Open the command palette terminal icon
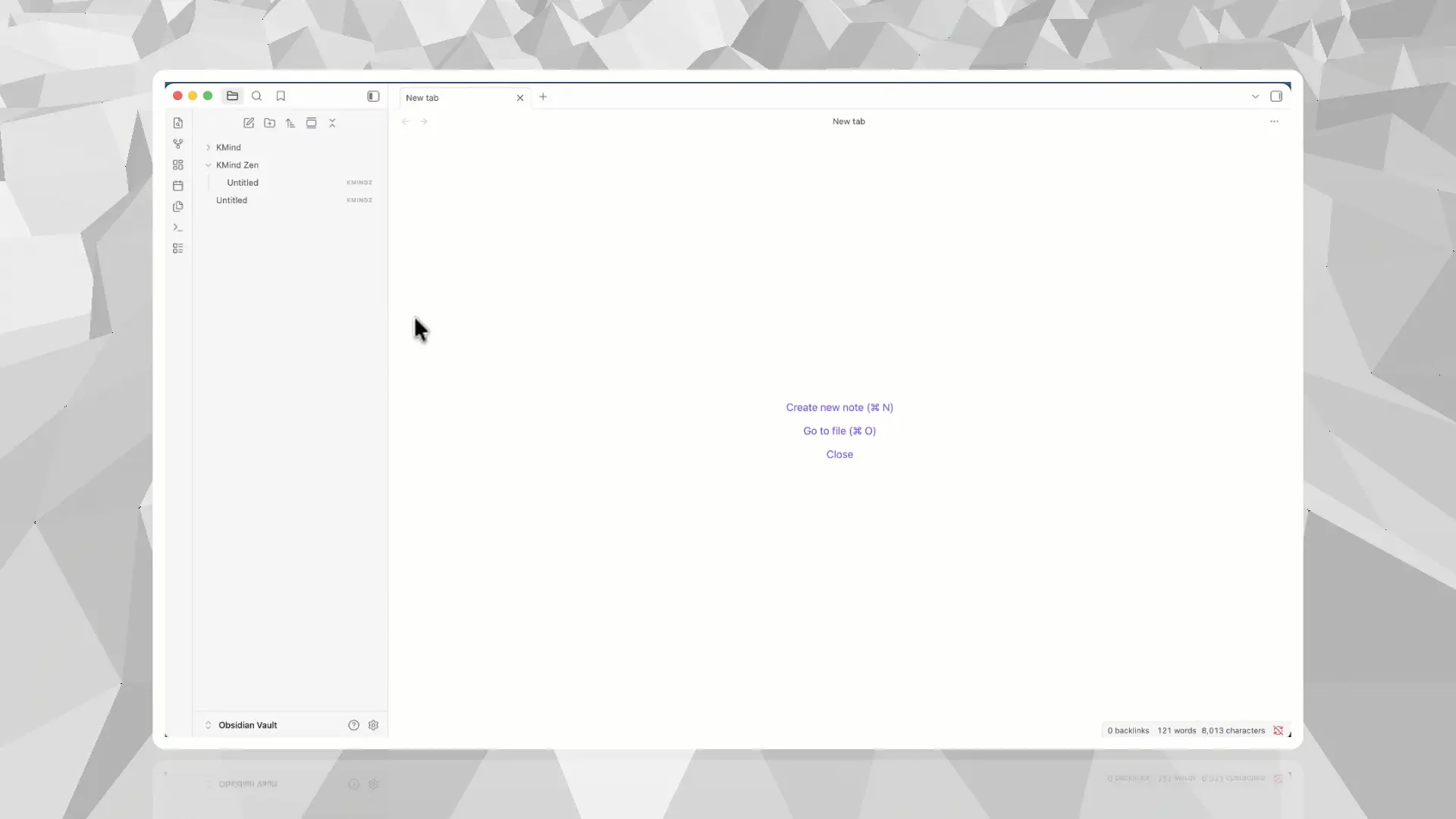 click(178, 227)
